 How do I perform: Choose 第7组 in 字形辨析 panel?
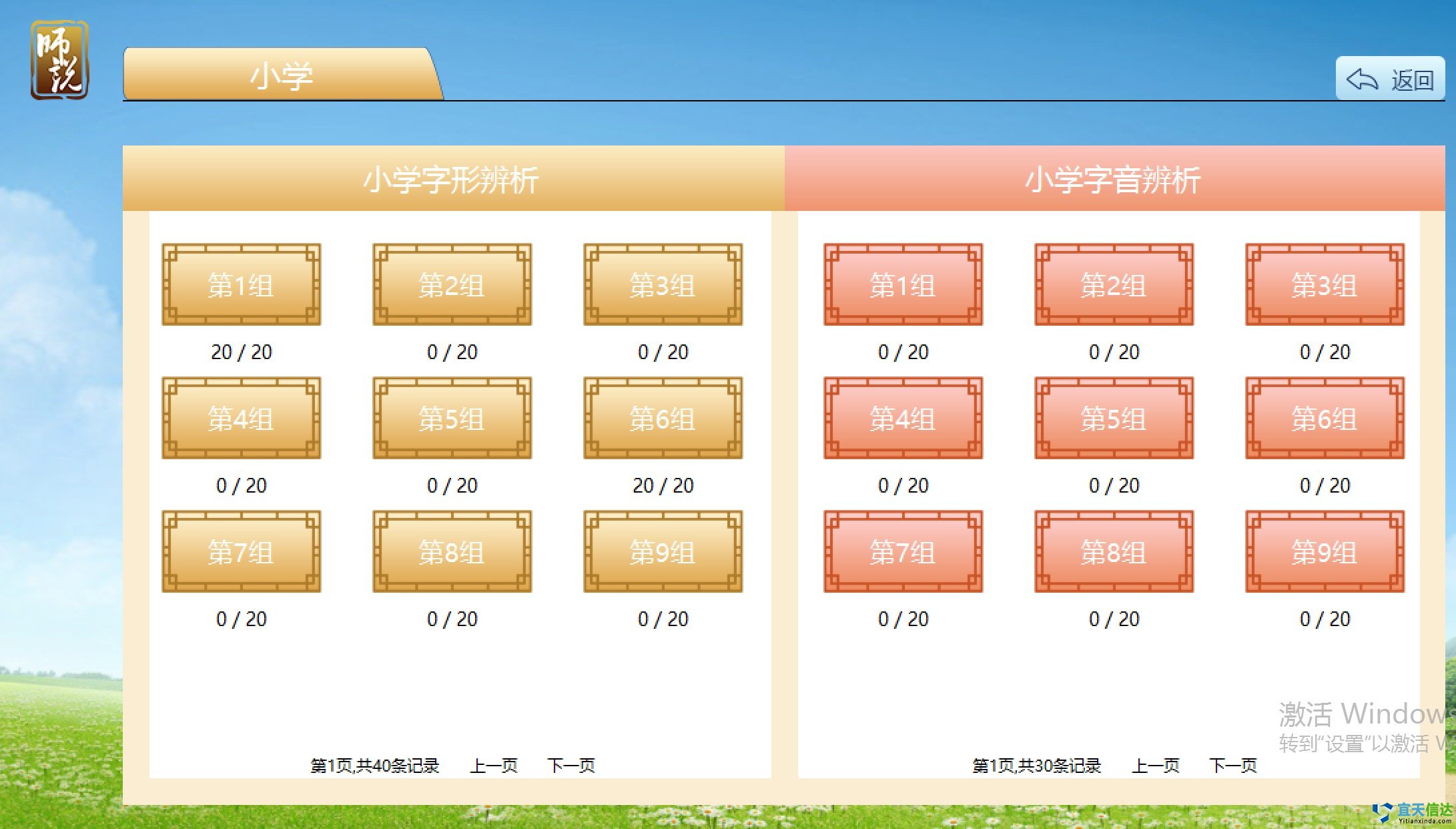[x=242, y=552]
